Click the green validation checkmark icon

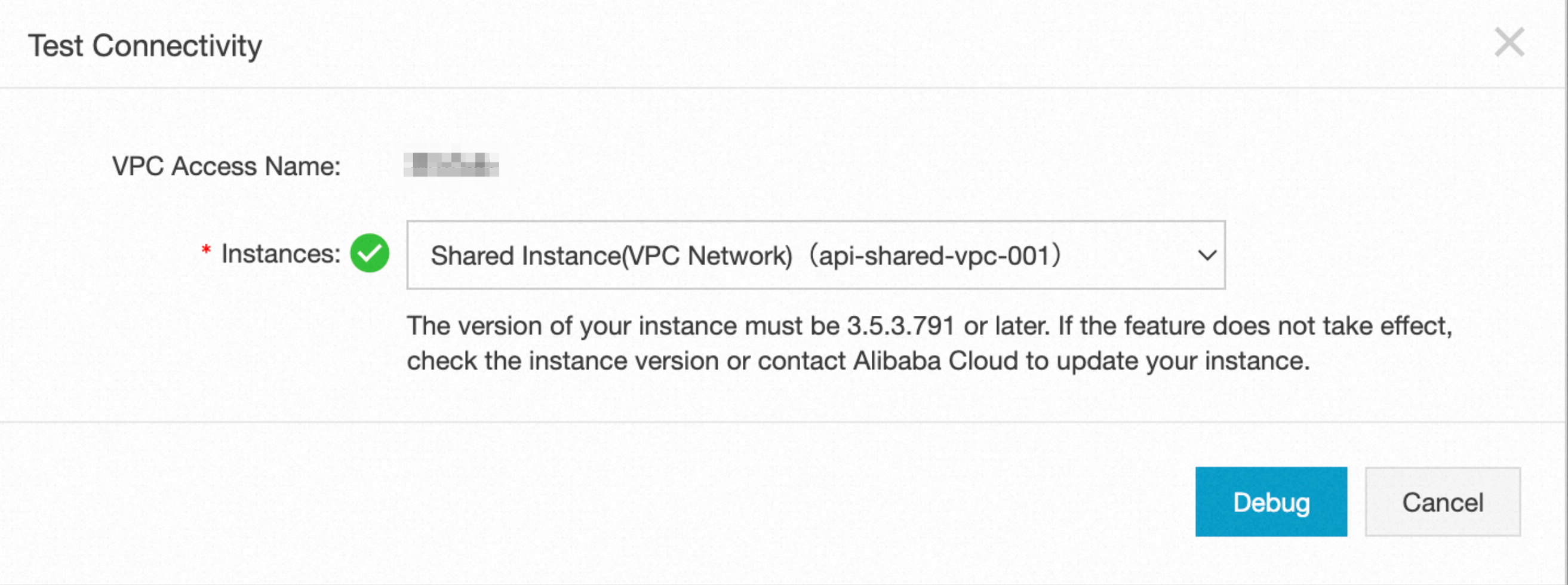[x=370, y=253]
